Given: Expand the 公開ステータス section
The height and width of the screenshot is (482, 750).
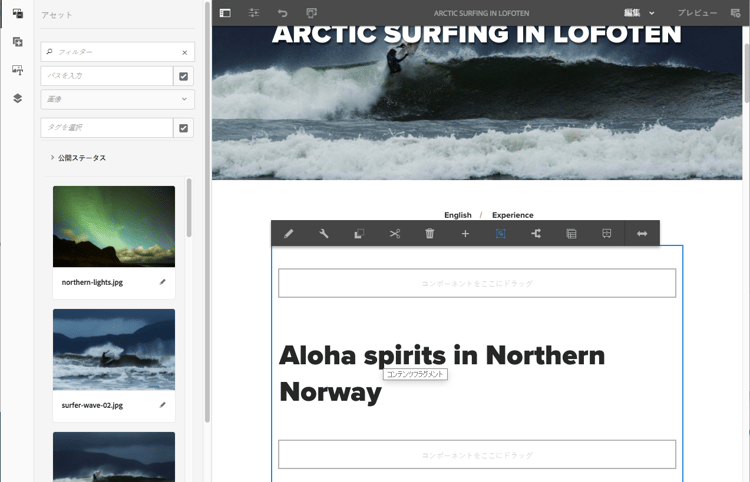Looking at the screenshot, I should tap(78, 158).
